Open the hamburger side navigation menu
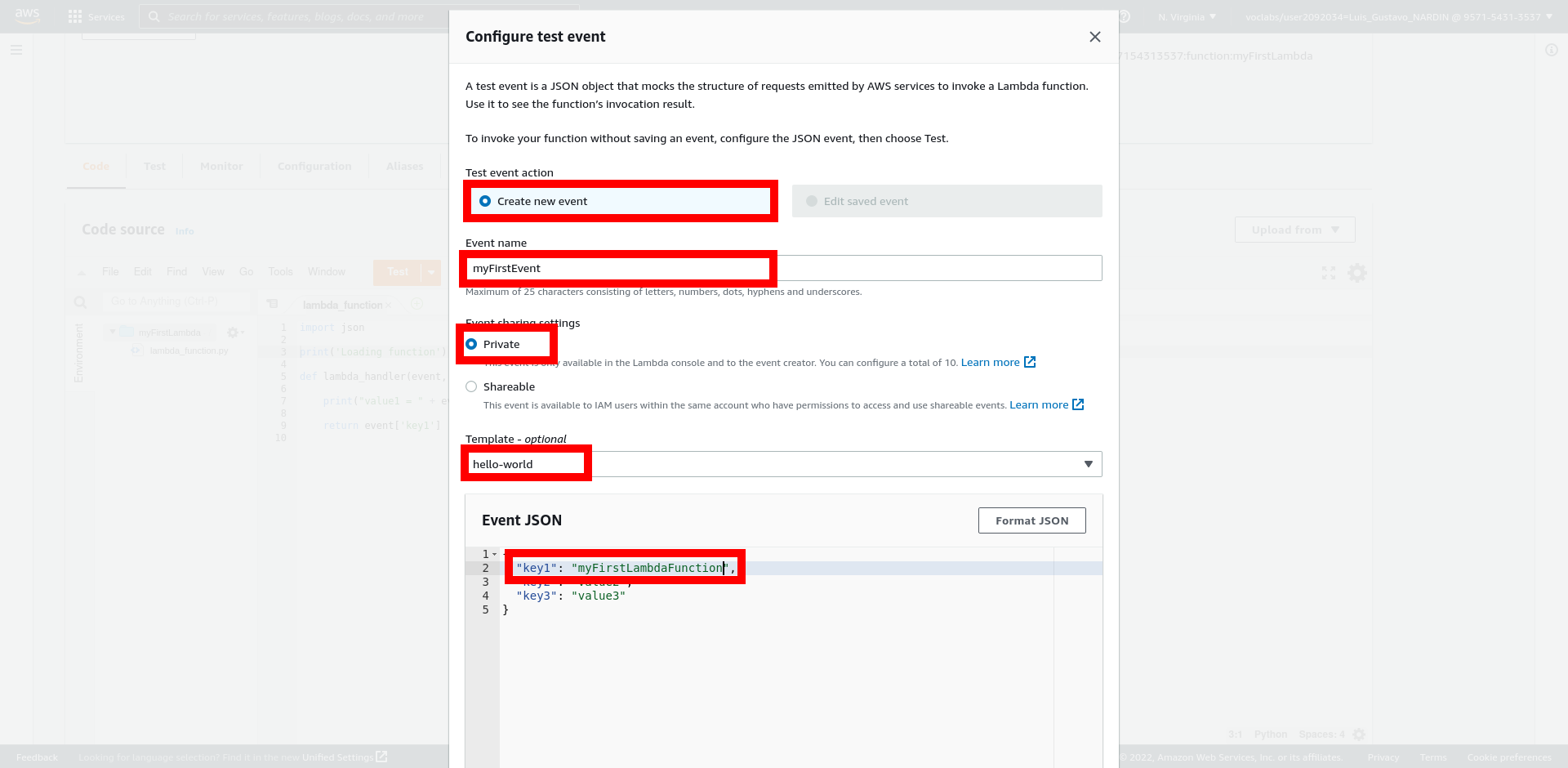 [x=16, y=50]
